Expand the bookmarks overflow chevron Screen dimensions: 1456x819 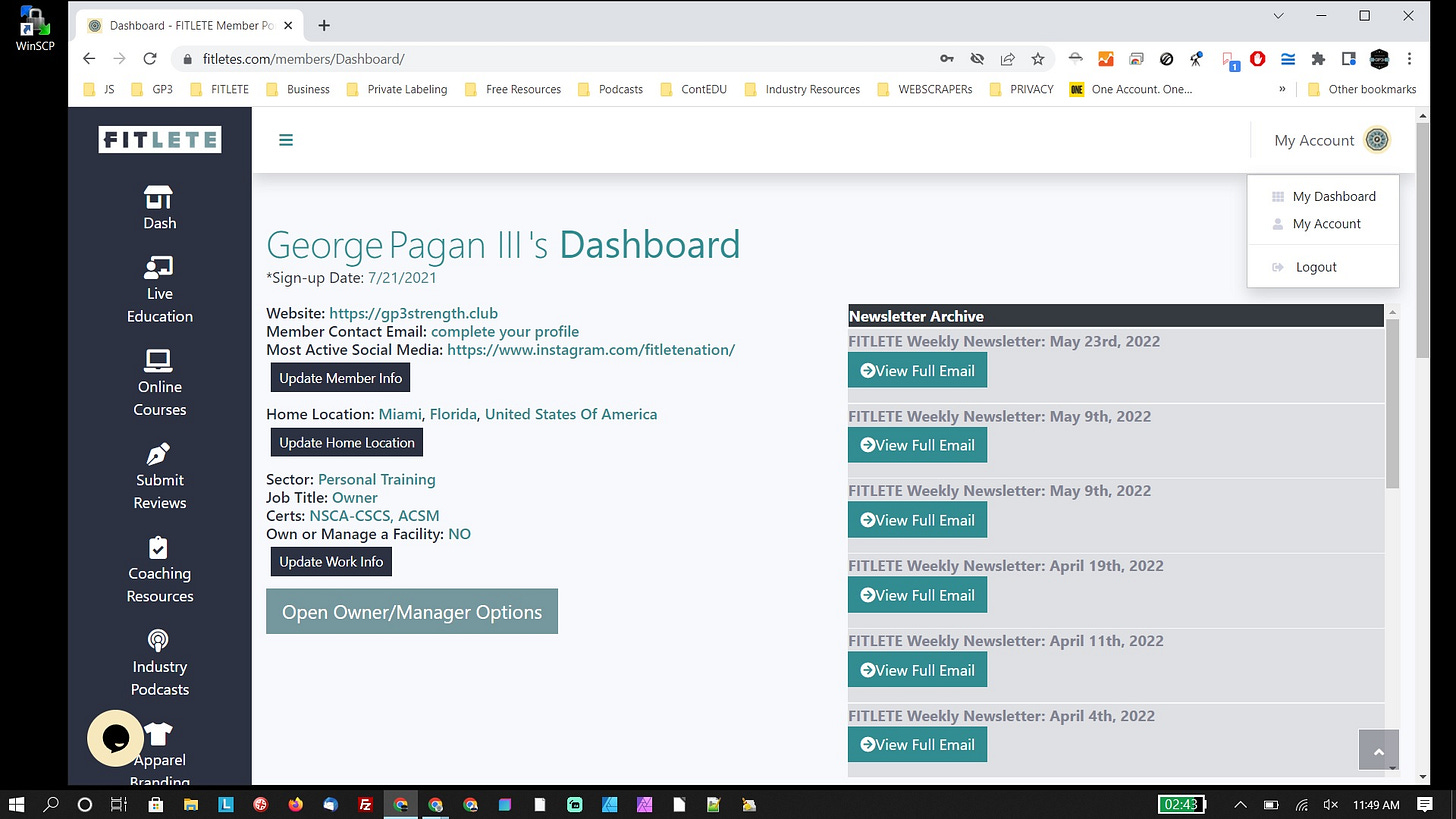1282,89
